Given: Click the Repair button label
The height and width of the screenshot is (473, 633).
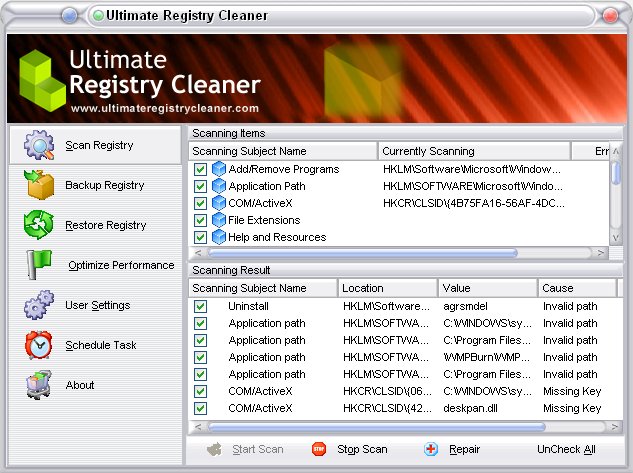Looking at the screenshot, I should click(464, 449).
